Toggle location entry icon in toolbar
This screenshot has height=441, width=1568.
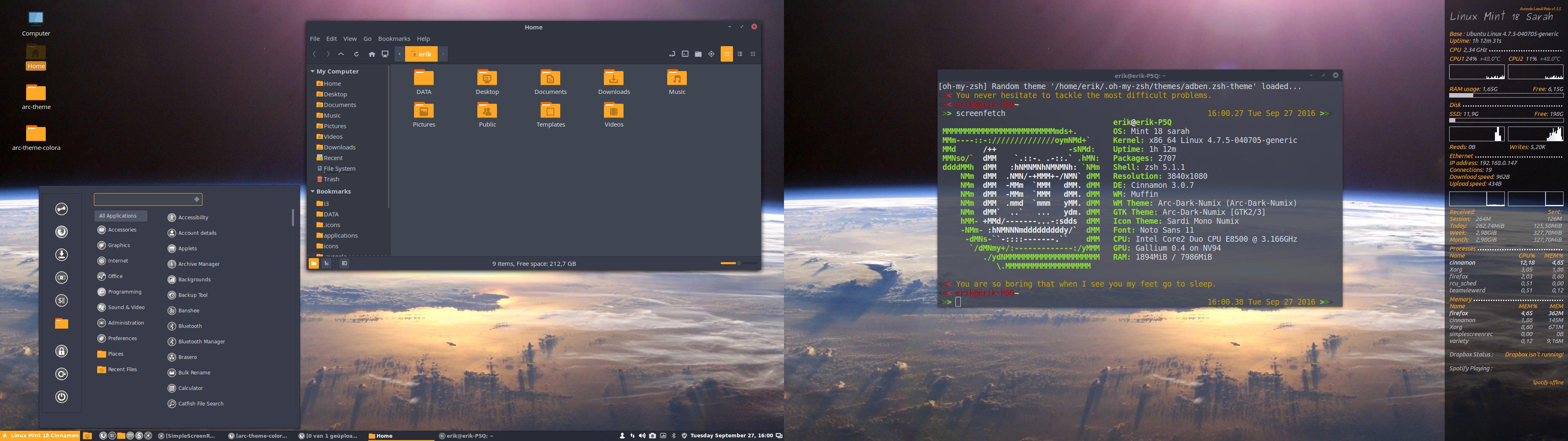pos(672,54)
